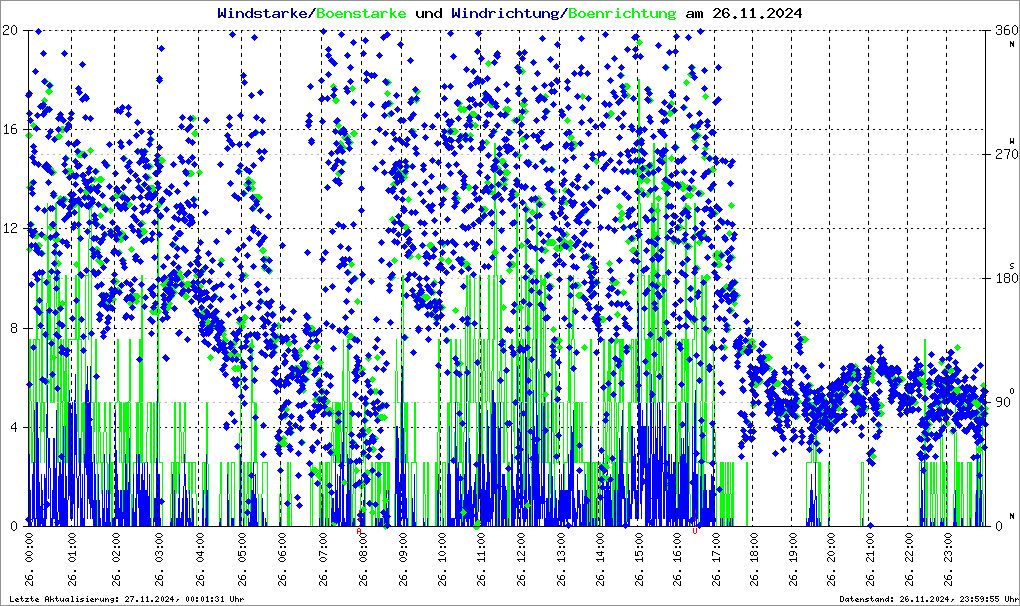Click the blue Windstarke title label
The height and width of the screenshot is (606, 1020).
[x=264, y=14]
